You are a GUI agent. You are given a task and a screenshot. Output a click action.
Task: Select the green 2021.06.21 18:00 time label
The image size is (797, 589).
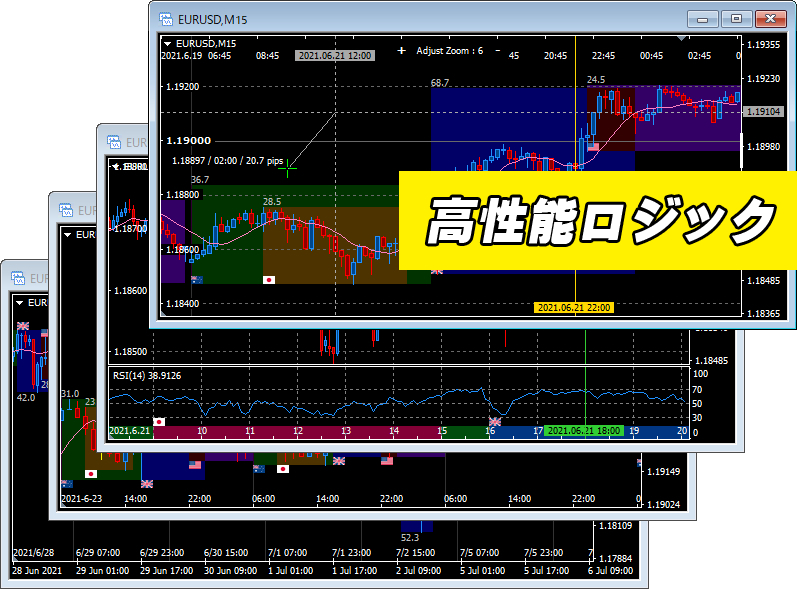pyautogui.click(x=584, y=431)
